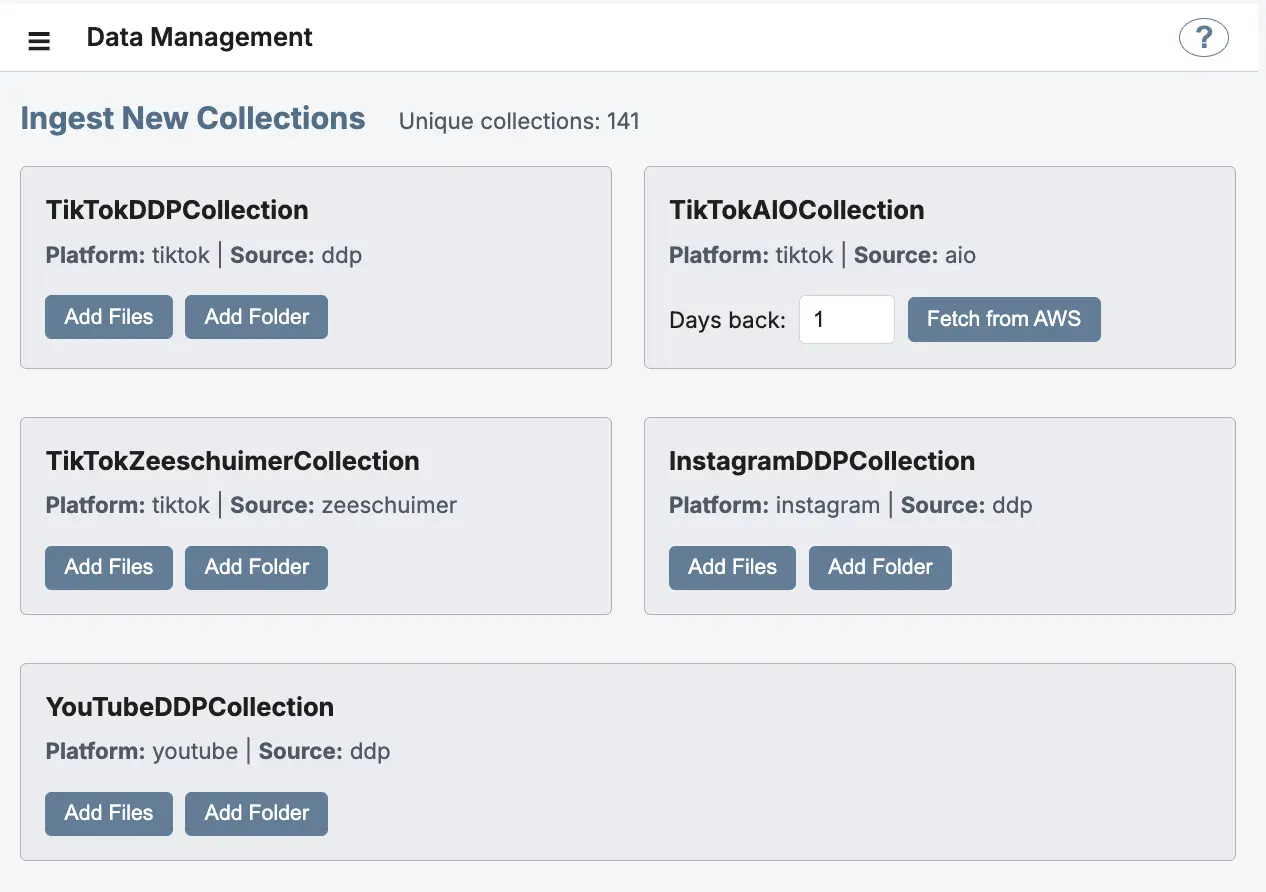Viewport: 1266px width, 892px height.
Task: Select the YouTubeDDPCollection card title
Action: [190, 707]
